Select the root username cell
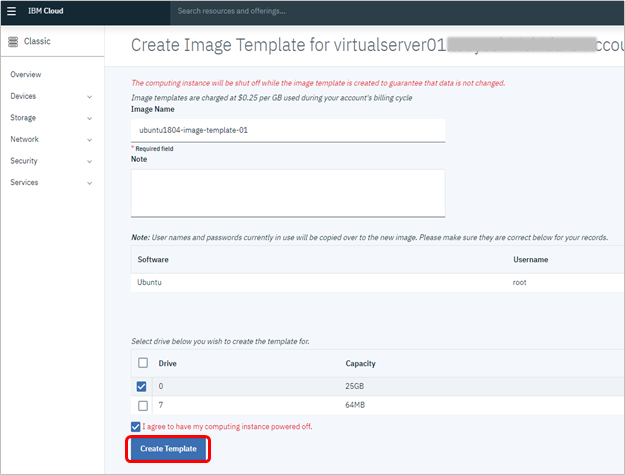Screen dimensions: 625x475 (519, 282)
